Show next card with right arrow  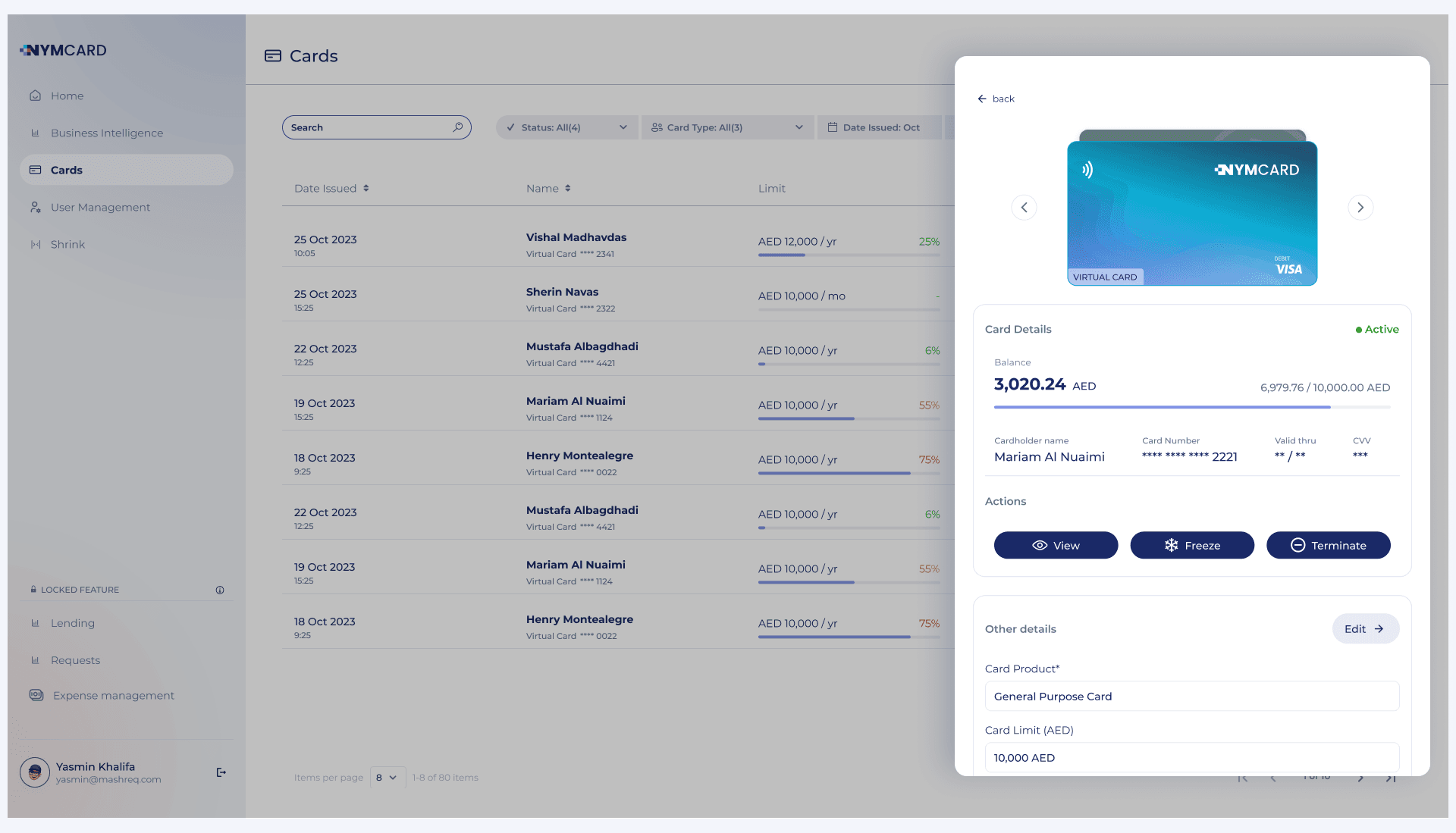(1360, 208)
